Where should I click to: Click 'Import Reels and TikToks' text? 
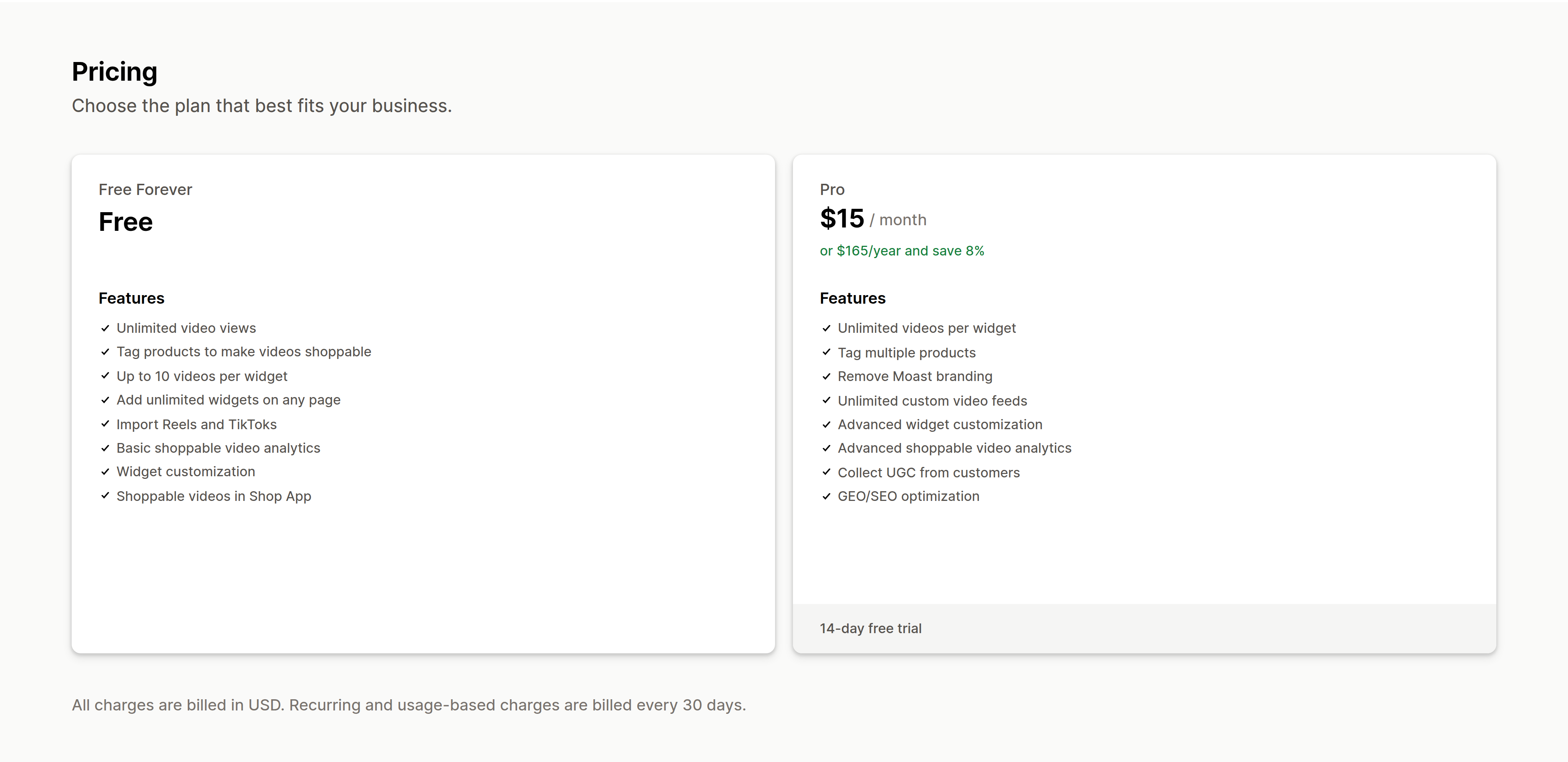(197, 425)
